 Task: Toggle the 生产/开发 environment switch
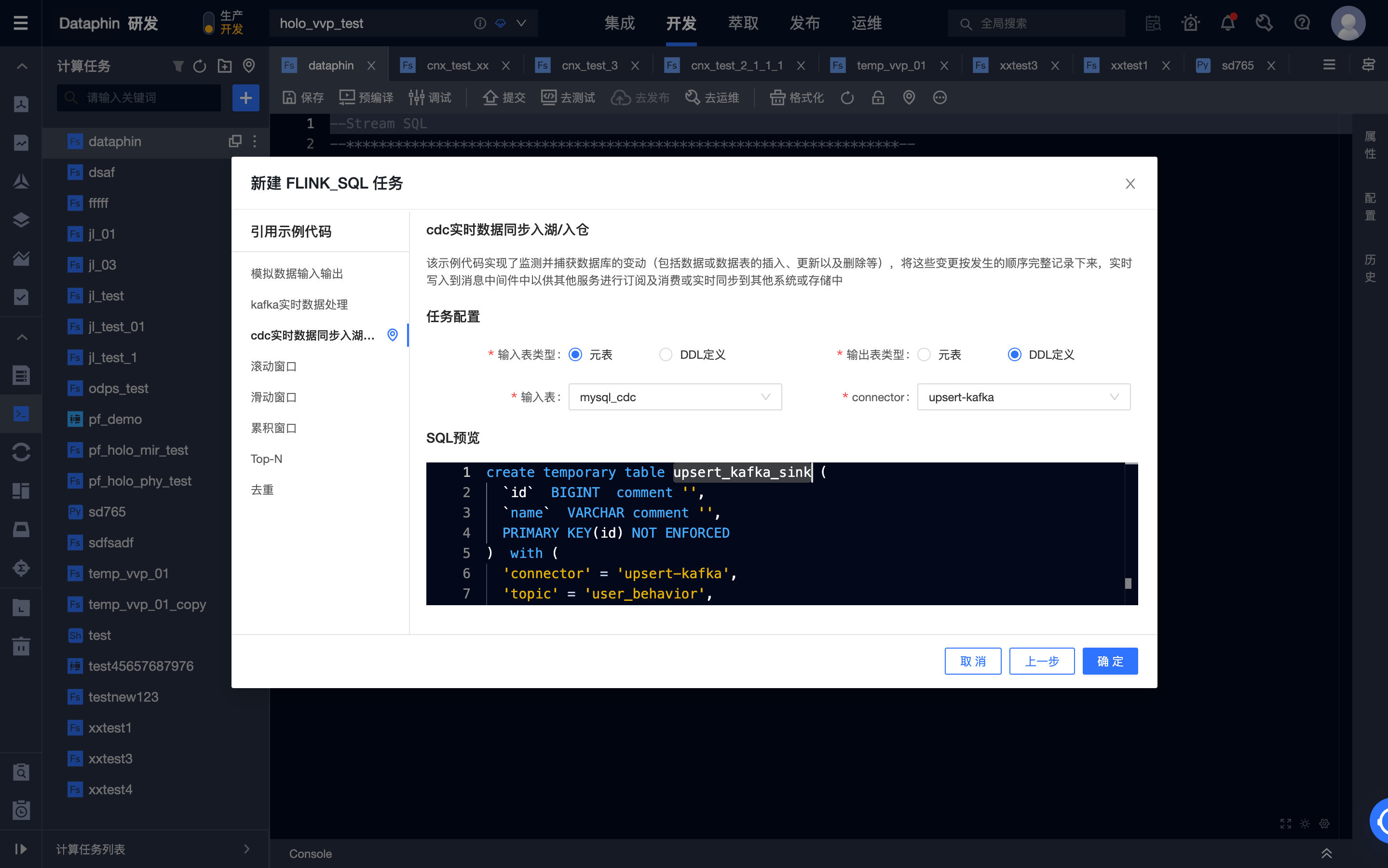(x=208, y=23)
